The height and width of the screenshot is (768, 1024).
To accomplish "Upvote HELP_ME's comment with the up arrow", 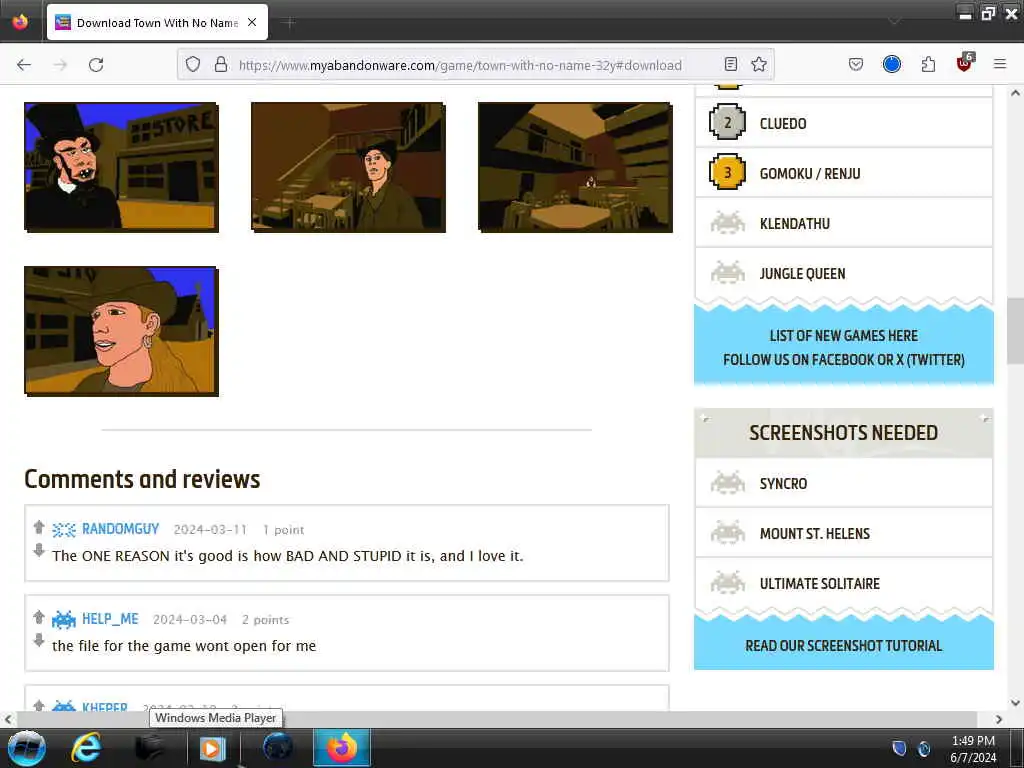I will 39,616.
